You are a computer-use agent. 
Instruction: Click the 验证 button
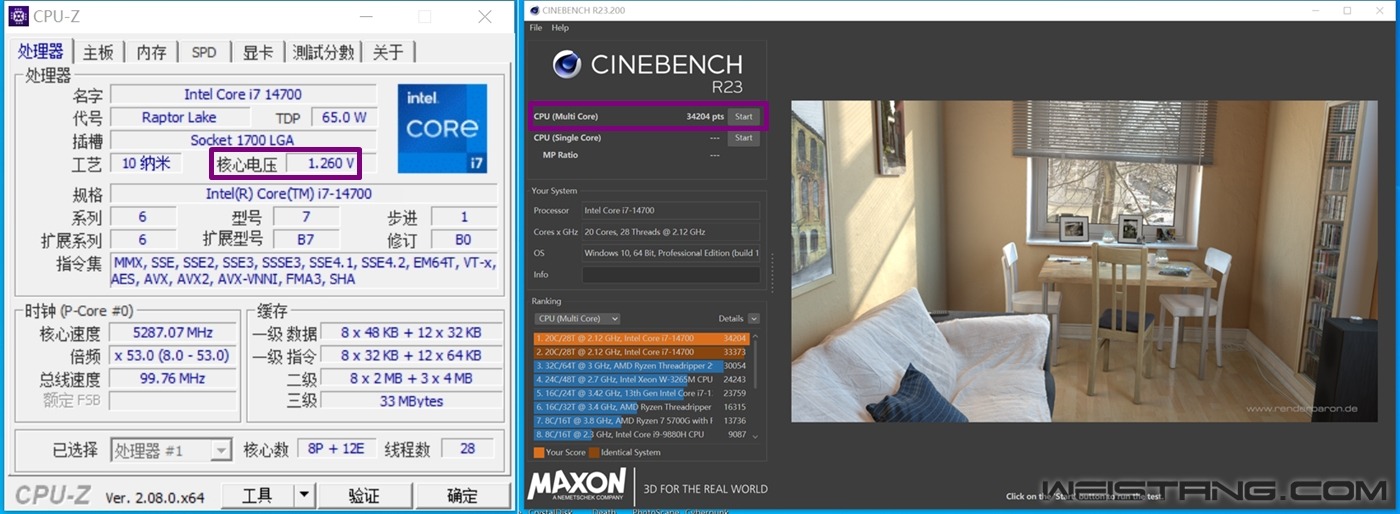[364, 496]
